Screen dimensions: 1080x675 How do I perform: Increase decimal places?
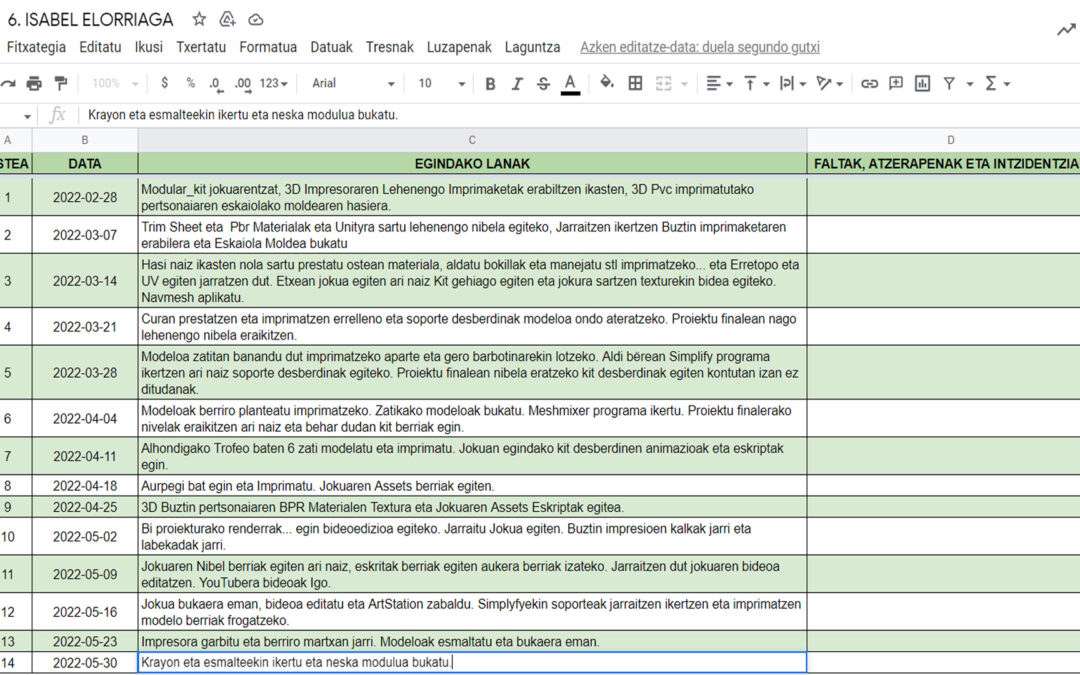pos(242,83)
